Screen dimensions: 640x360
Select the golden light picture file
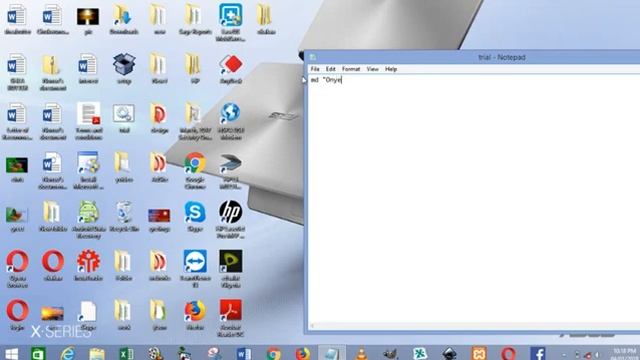pyautogui.click(x=88, y=17)
